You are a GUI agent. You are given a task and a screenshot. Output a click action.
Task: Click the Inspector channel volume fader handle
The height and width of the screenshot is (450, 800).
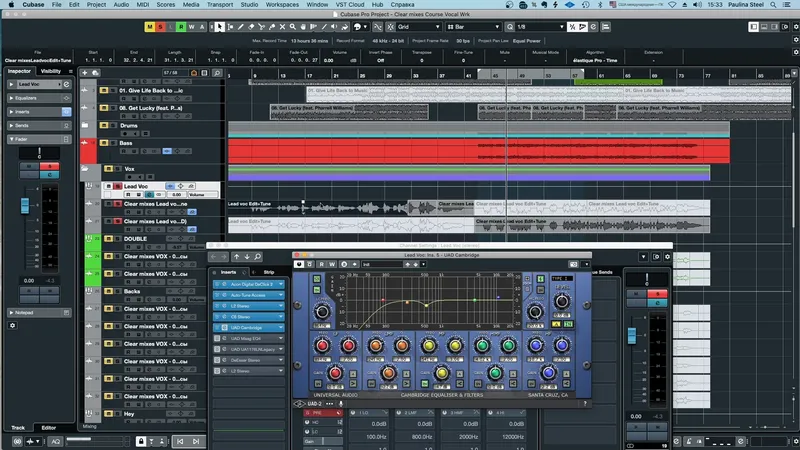pos(25,206)
